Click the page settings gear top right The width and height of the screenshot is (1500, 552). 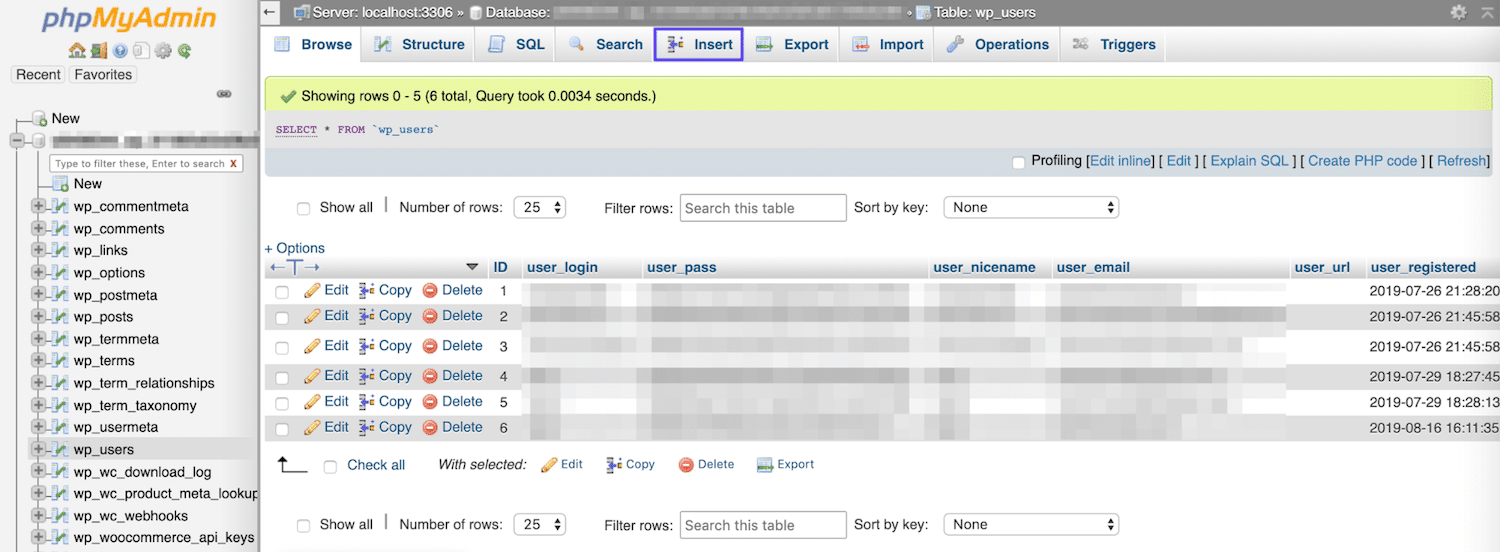click(1458, 12)
